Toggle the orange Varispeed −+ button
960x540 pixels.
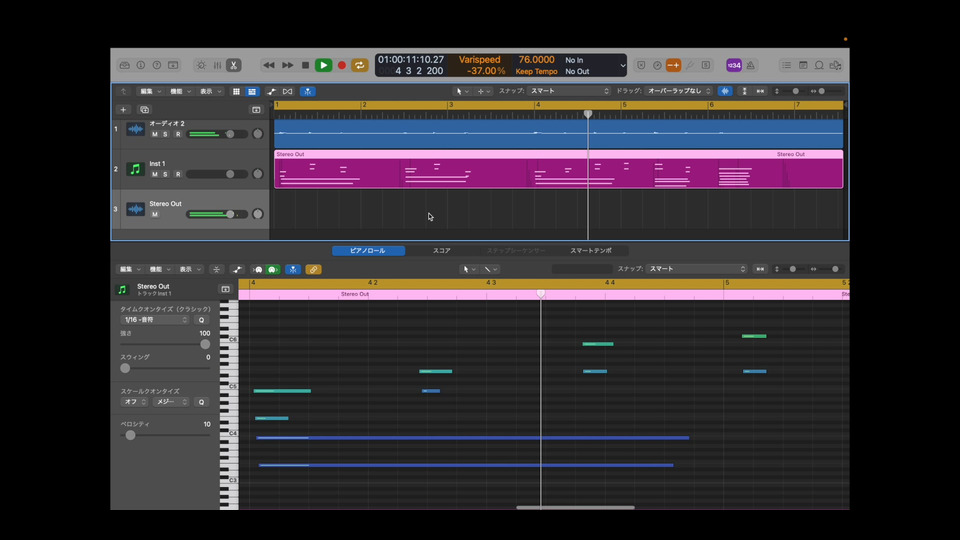pos(673,65)
